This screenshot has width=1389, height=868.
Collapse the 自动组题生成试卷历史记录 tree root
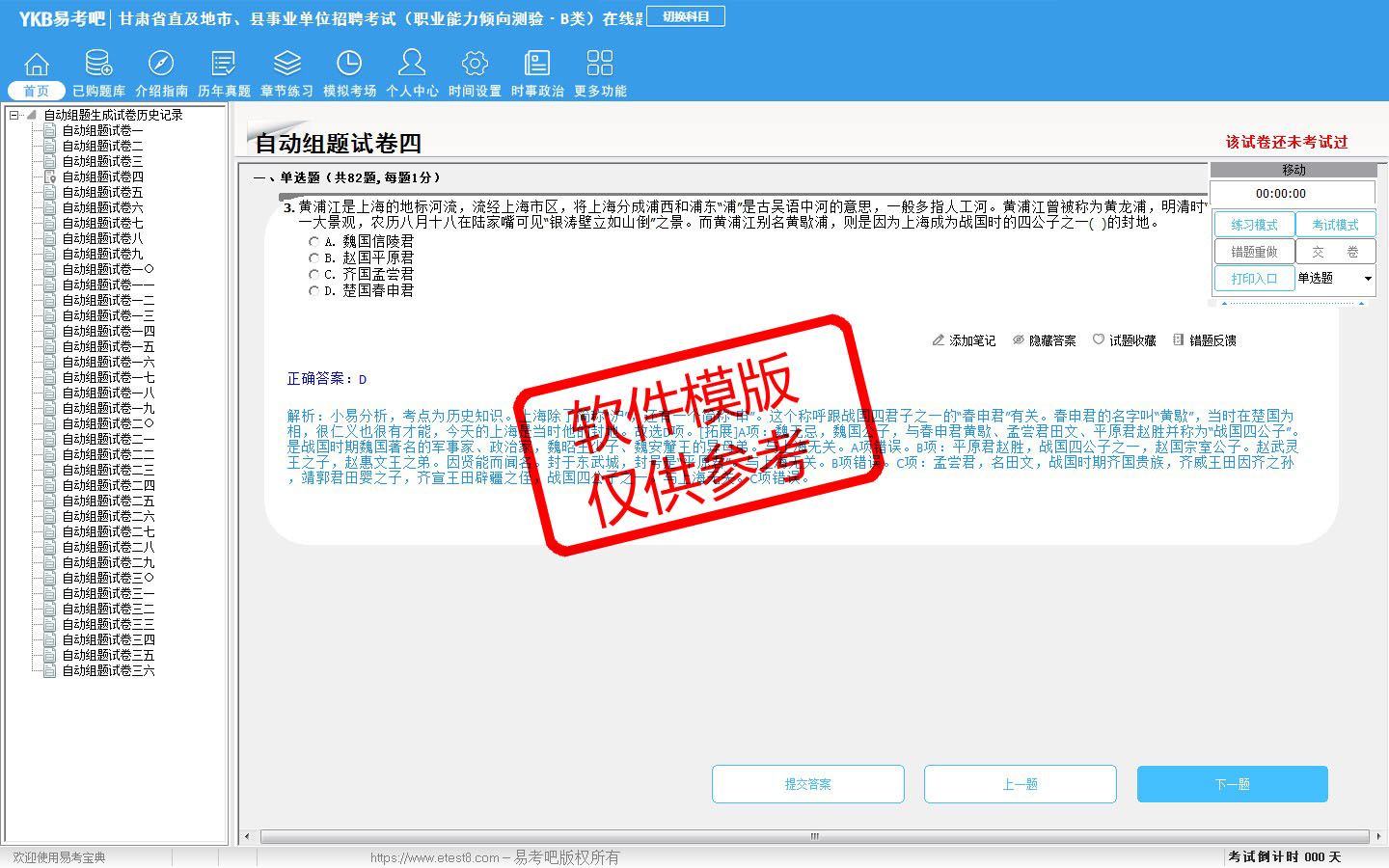(x=14, y=115)
